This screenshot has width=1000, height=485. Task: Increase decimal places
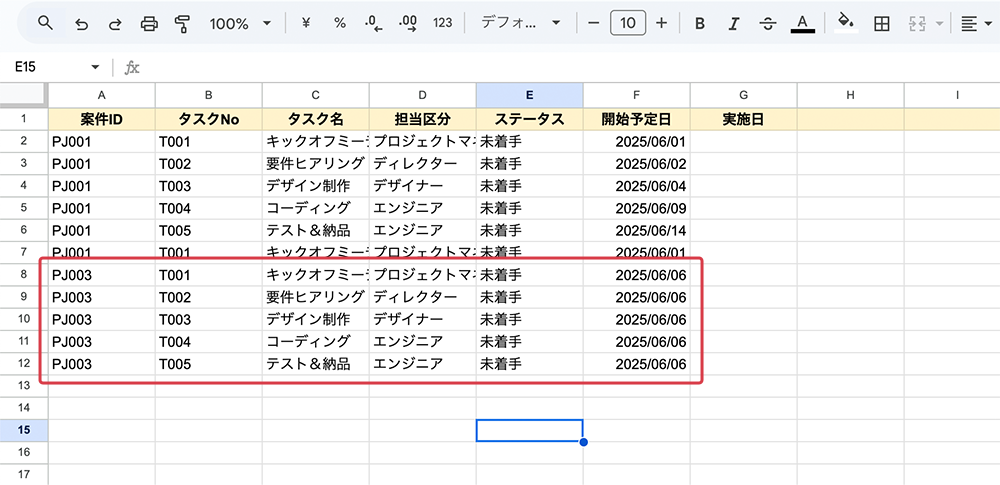(x=408, y=24)
